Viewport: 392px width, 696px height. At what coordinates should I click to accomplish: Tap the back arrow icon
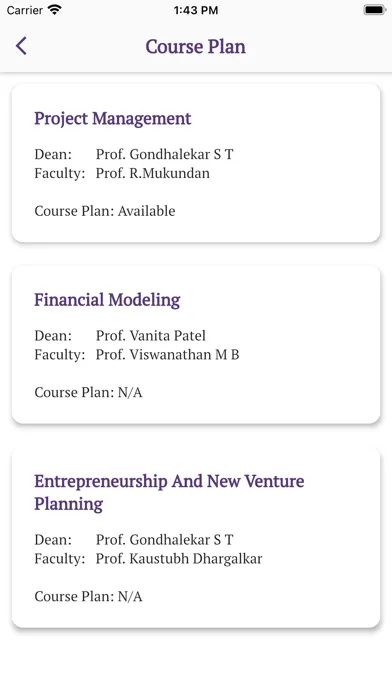coord(21,46)
